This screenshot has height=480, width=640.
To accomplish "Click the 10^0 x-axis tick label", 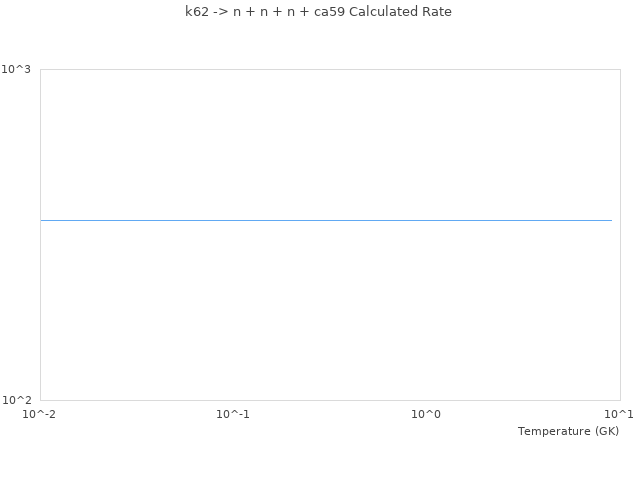I will [426, 414].
